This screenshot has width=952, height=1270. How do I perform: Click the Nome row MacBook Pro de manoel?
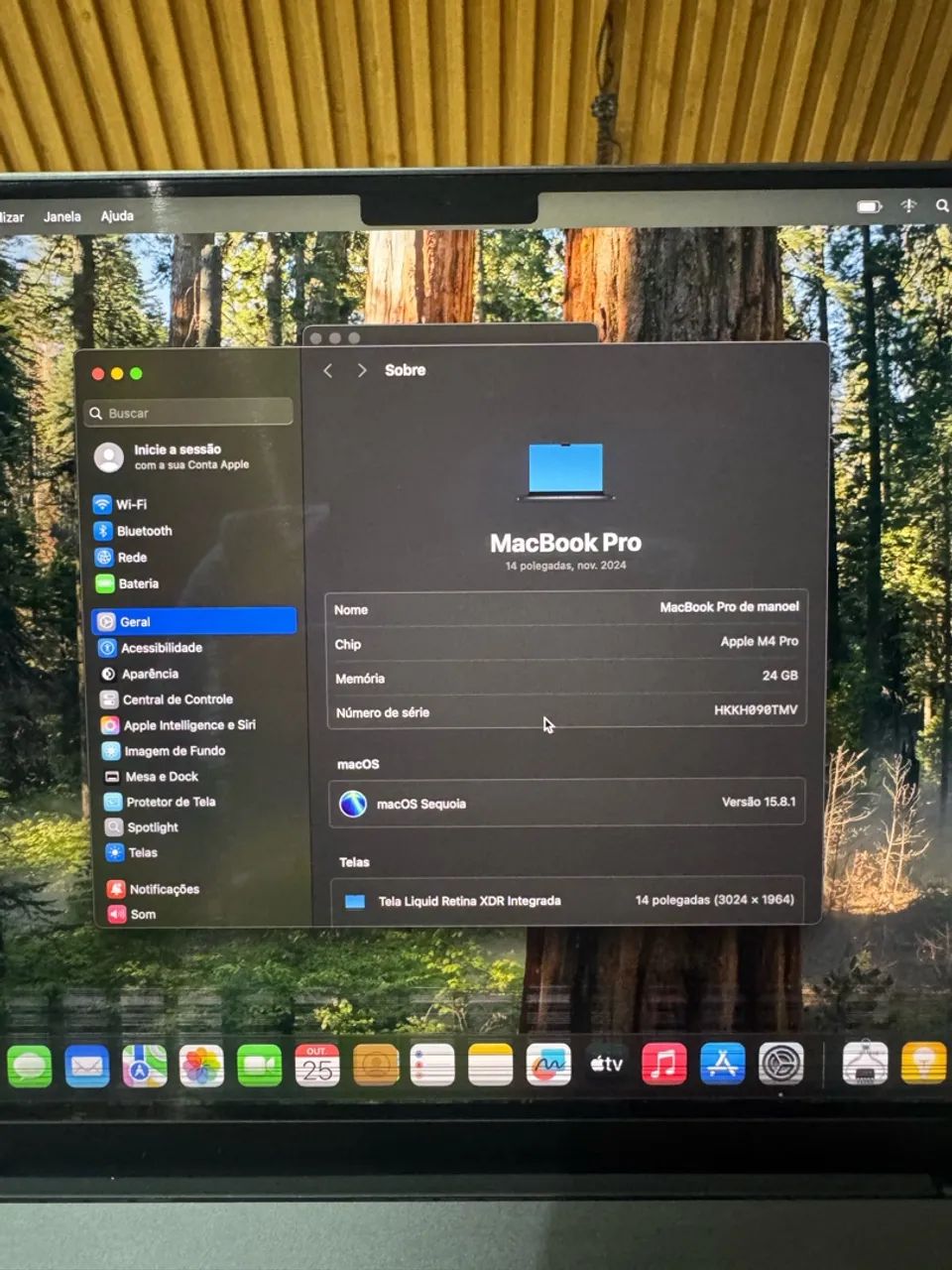tap(565, 608)
